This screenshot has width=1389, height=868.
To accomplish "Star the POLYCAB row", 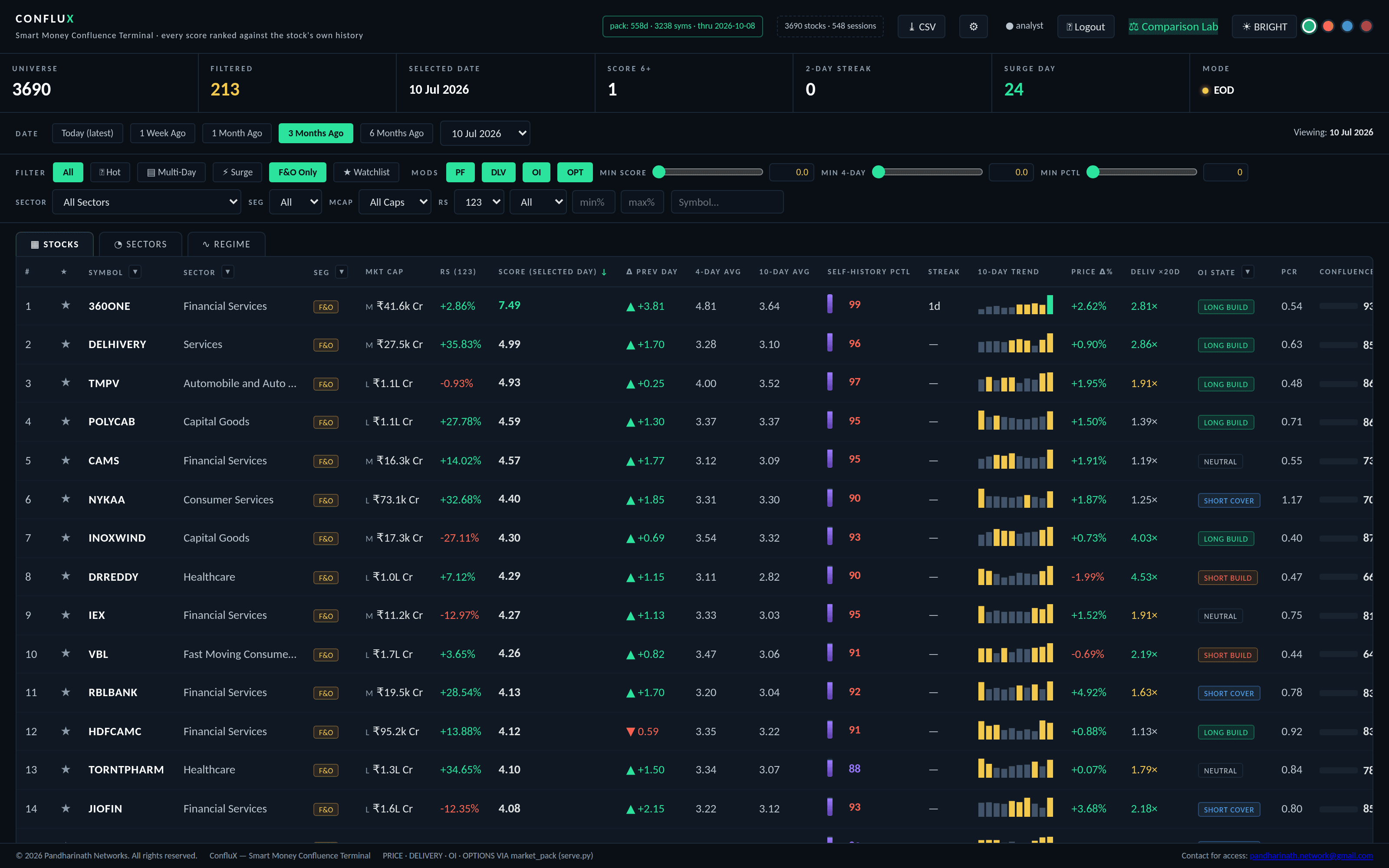I will point(66,421).
